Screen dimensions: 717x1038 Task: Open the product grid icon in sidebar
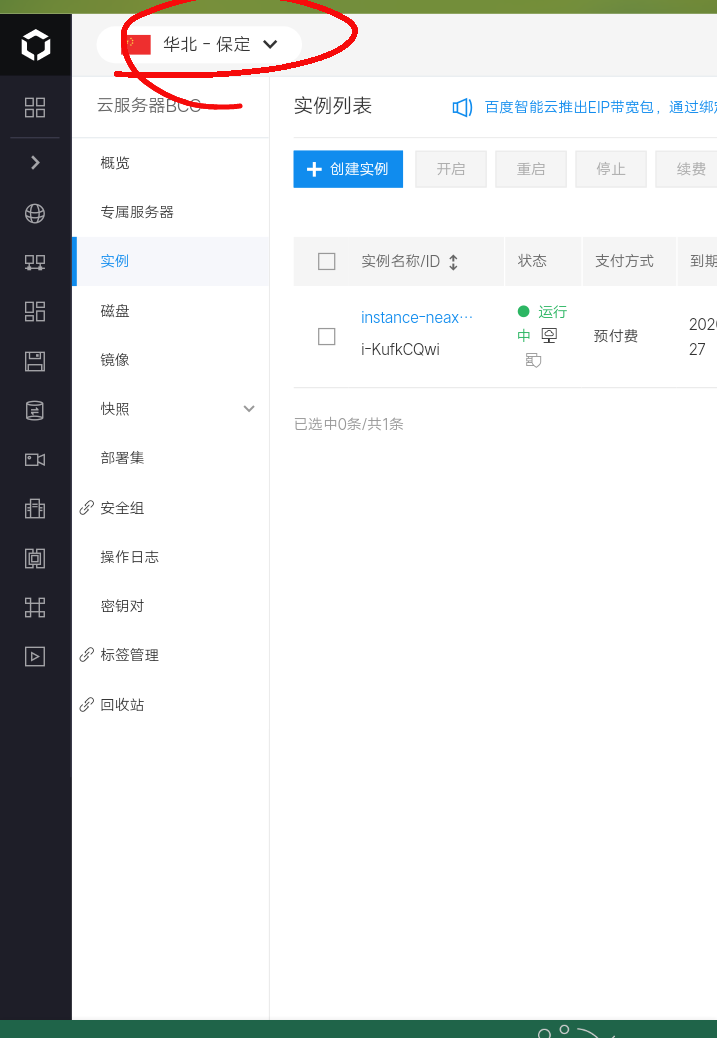pyautogui.click(x=35, y=107)
